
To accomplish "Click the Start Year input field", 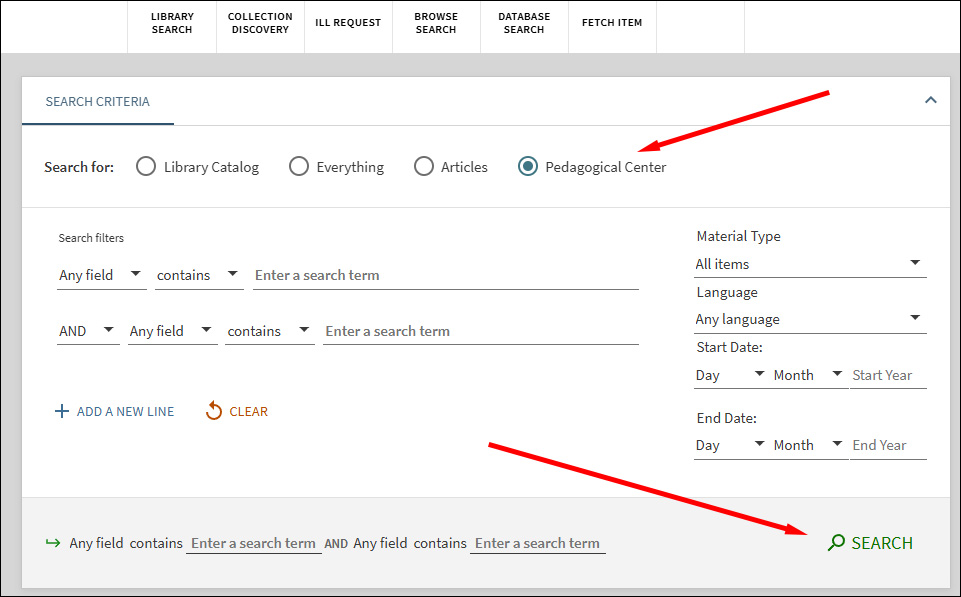I will coord(888,375).
